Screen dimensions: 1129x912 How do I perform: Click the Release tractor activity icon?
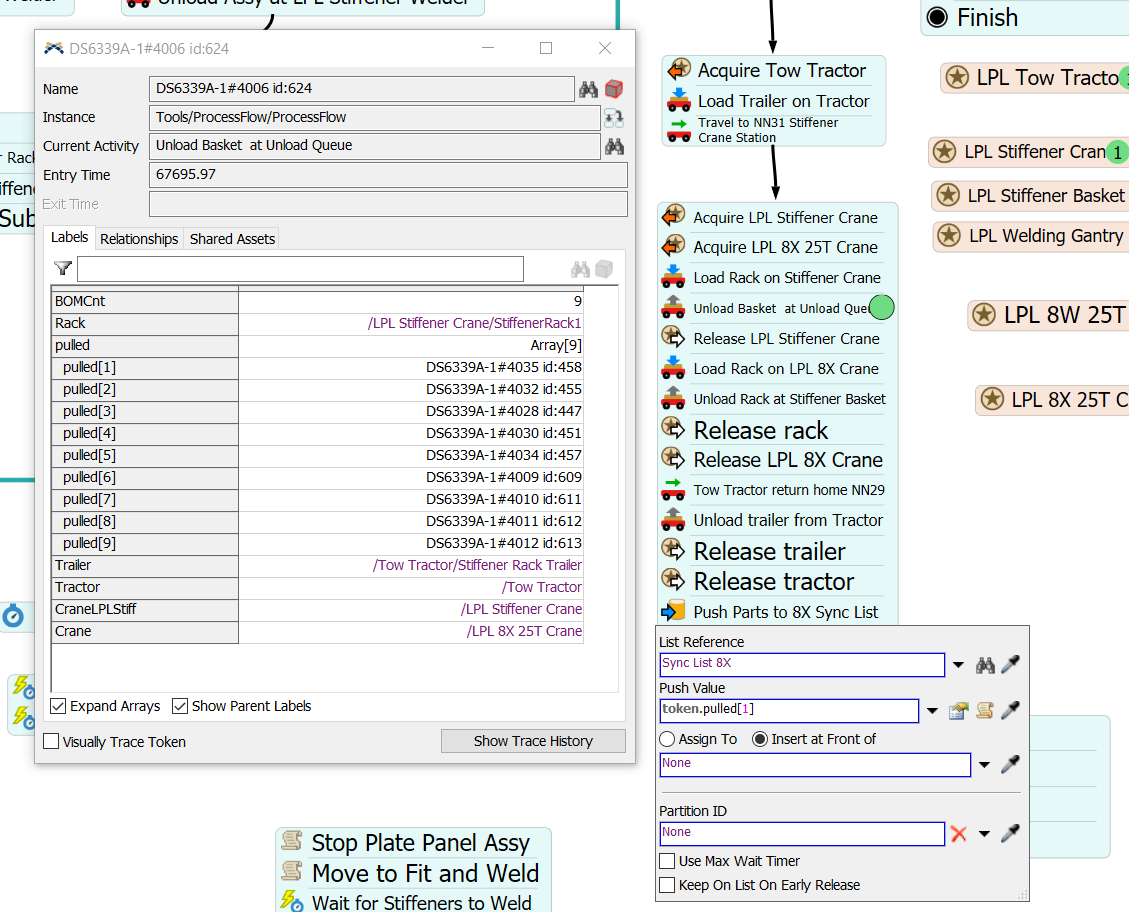coord(673,580)
